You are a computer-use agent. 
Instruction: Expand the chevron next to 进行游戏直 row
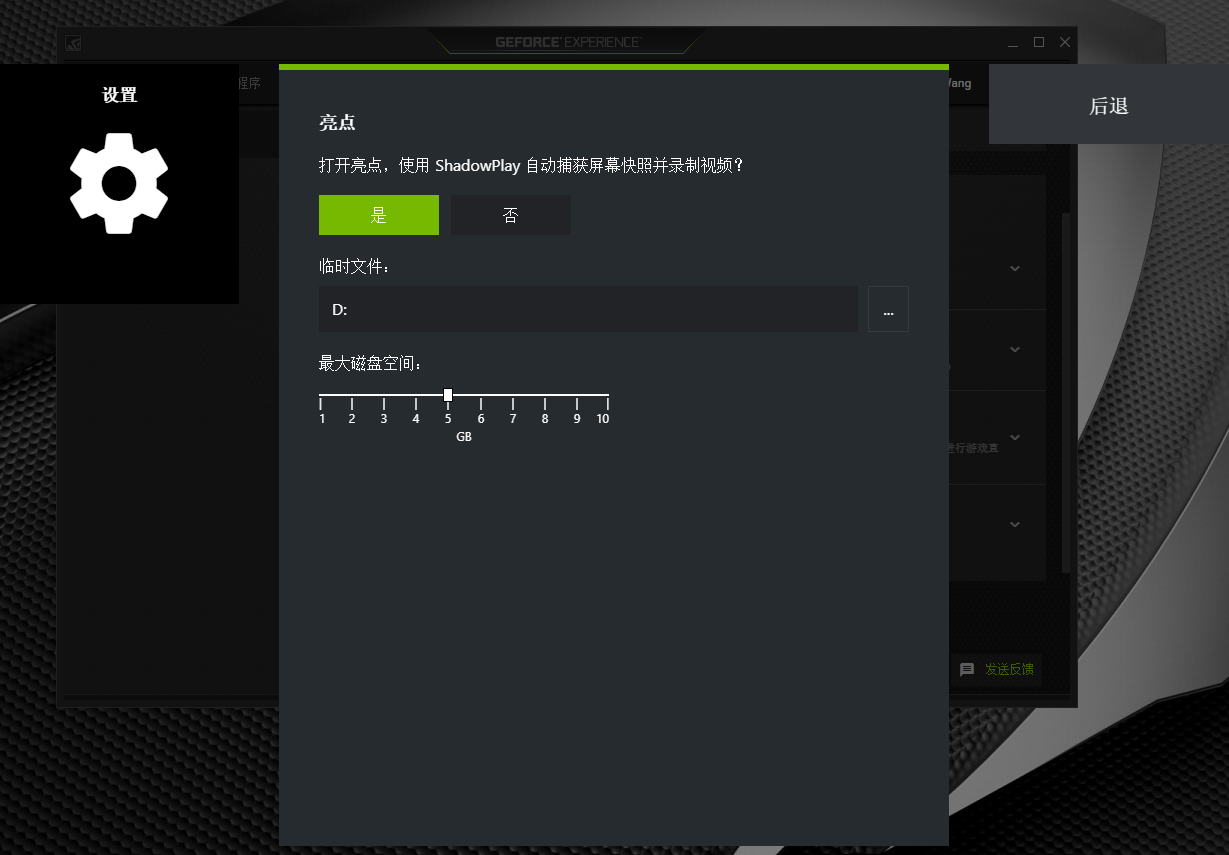click(x=1015, y=437)
